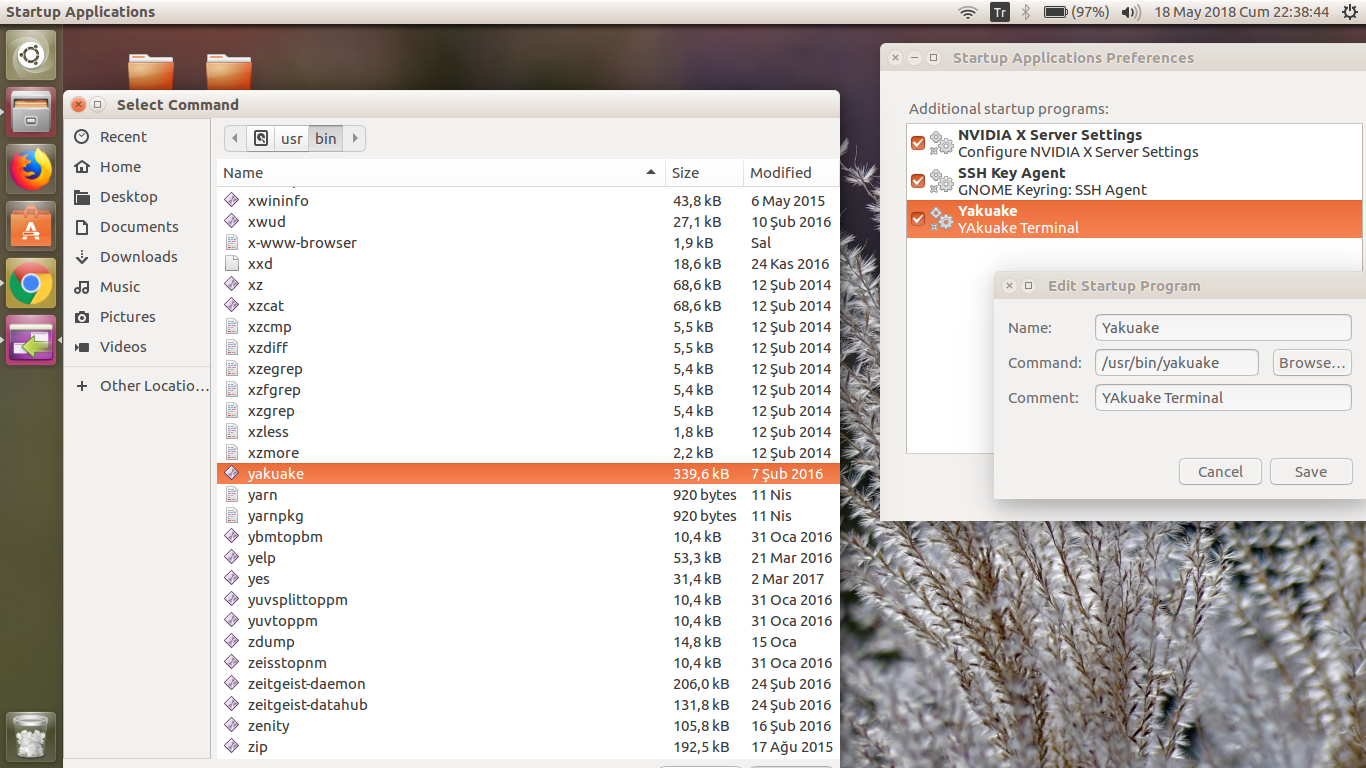Click the SSH Key Agent gear icon
The width and height of the screenshot is (1366, 768).
tap(941, 181)
